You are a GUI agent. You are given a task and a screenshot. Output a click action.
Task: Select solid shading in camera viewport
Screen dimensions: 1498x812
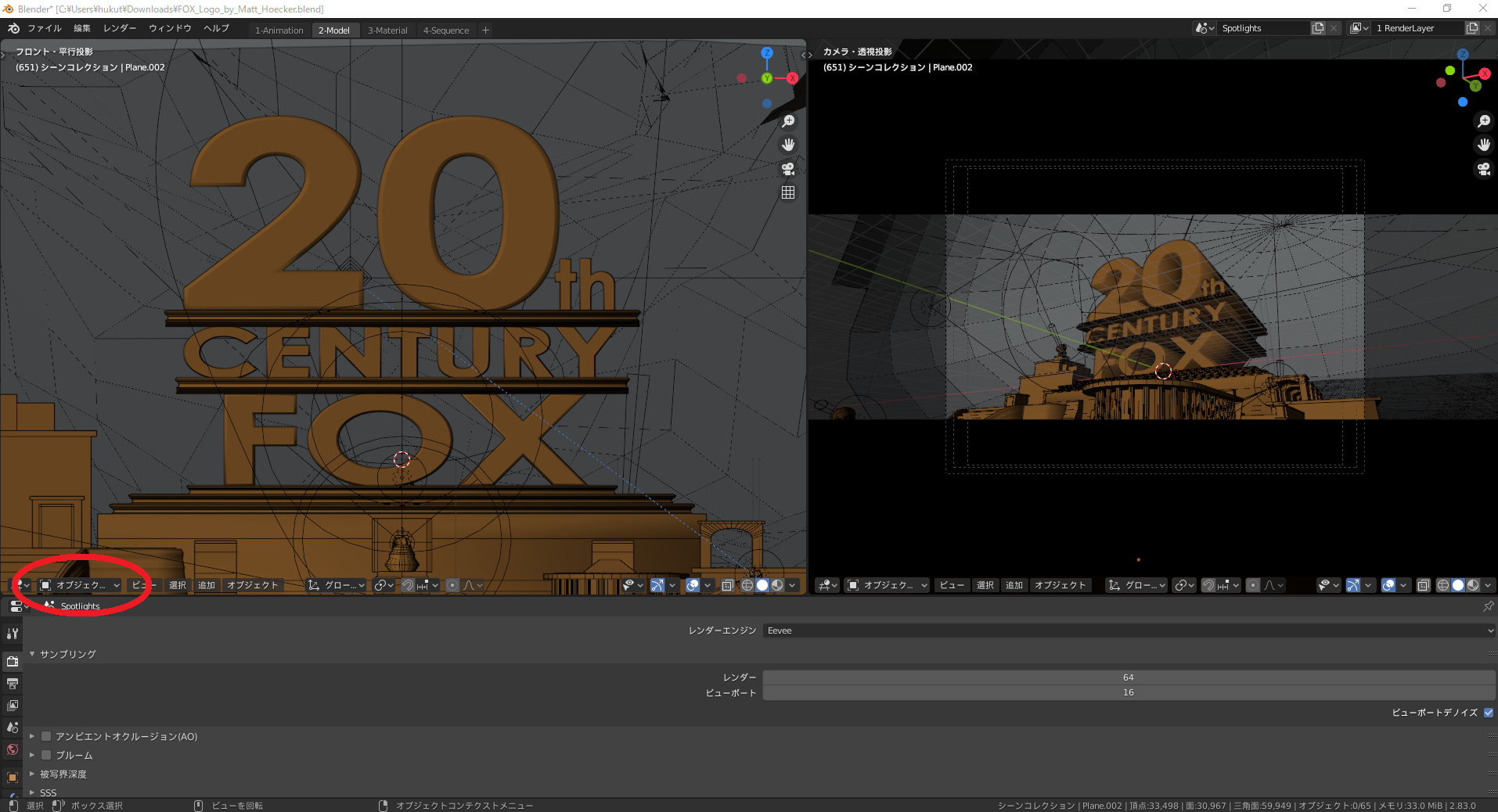point(1458,585)
